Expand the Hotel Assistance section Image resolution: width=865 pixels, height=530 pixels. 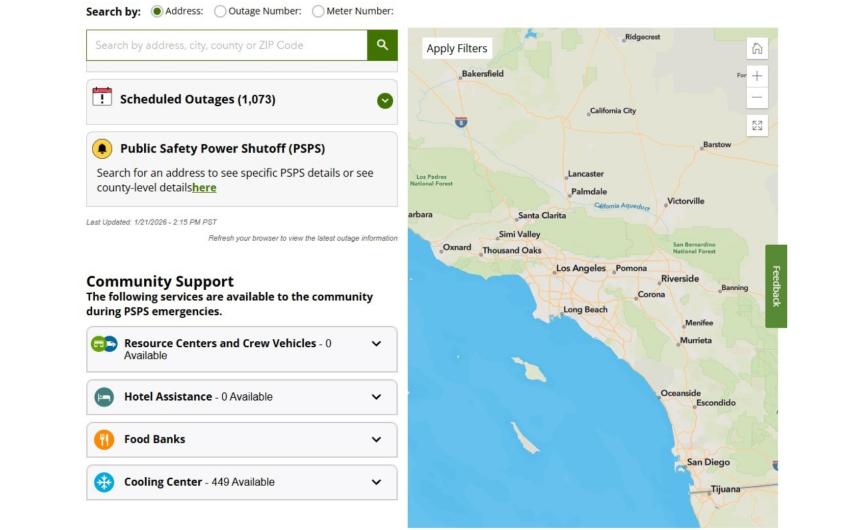click(376, 397)
